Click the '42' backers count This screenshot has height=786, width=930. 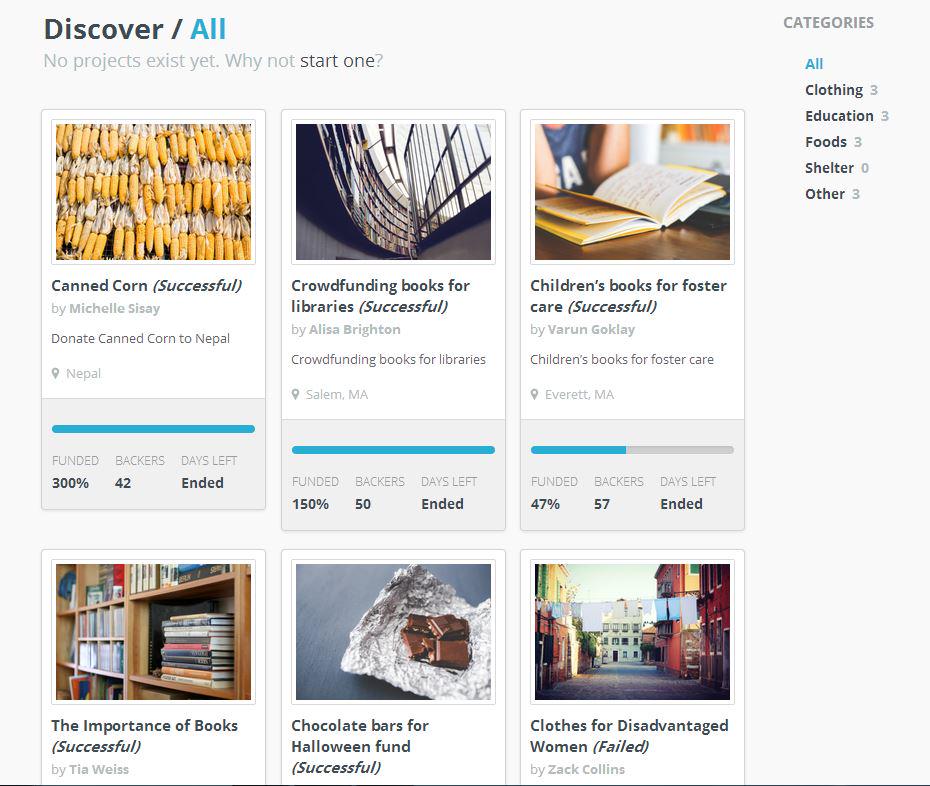coord(123,483)
